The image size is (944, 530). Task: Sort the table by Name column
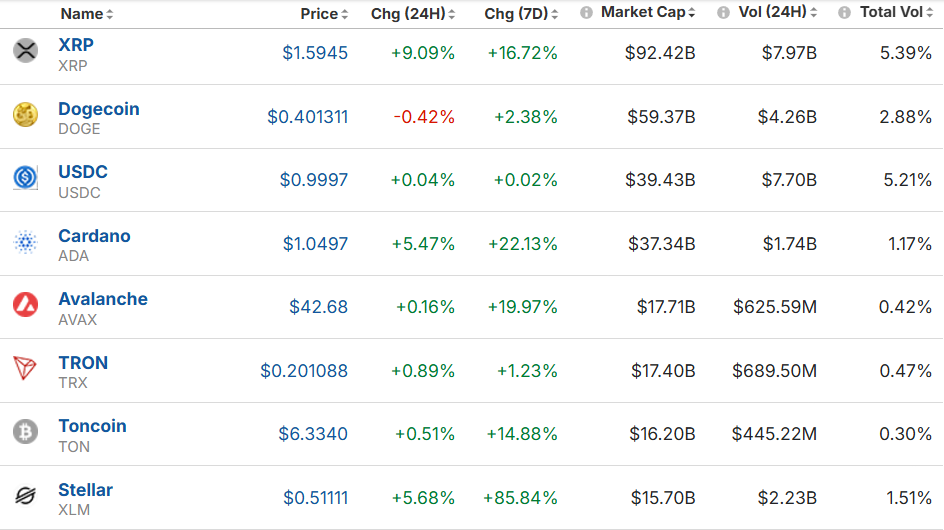tap(87, 14)
